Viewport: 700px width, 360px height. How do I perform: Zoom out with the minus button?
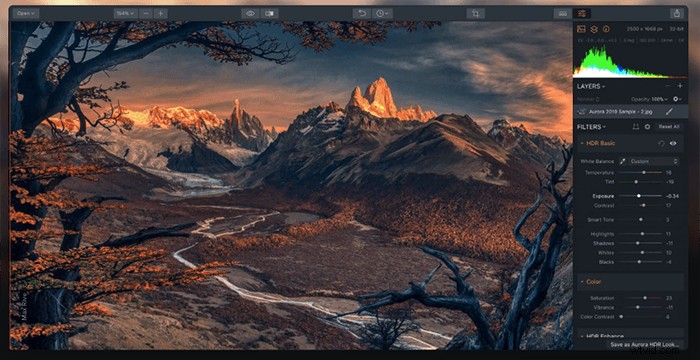[x=146, y=13]
